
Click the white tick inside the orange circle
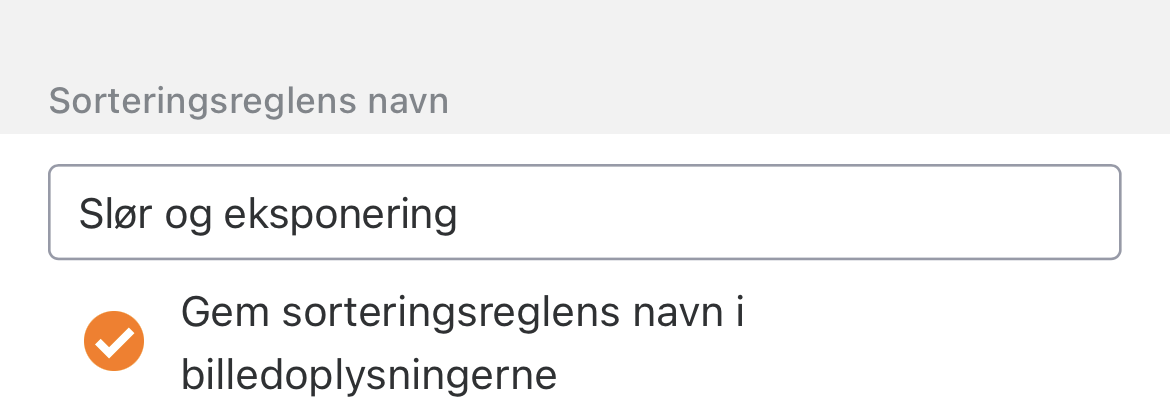115,342
